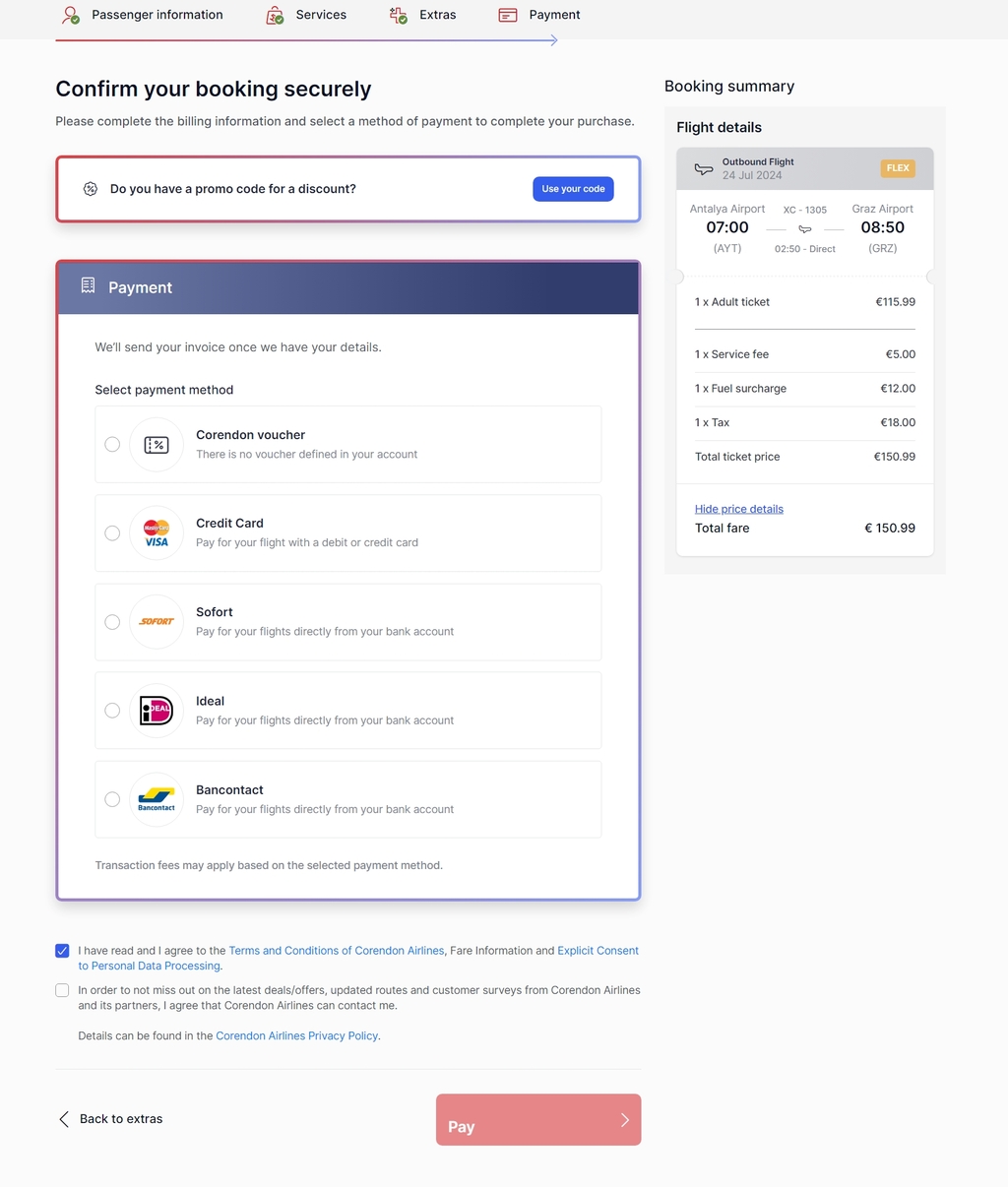Click the Services shopping bag icon
Screen dimensions: 1008x1187
point(275,15)
